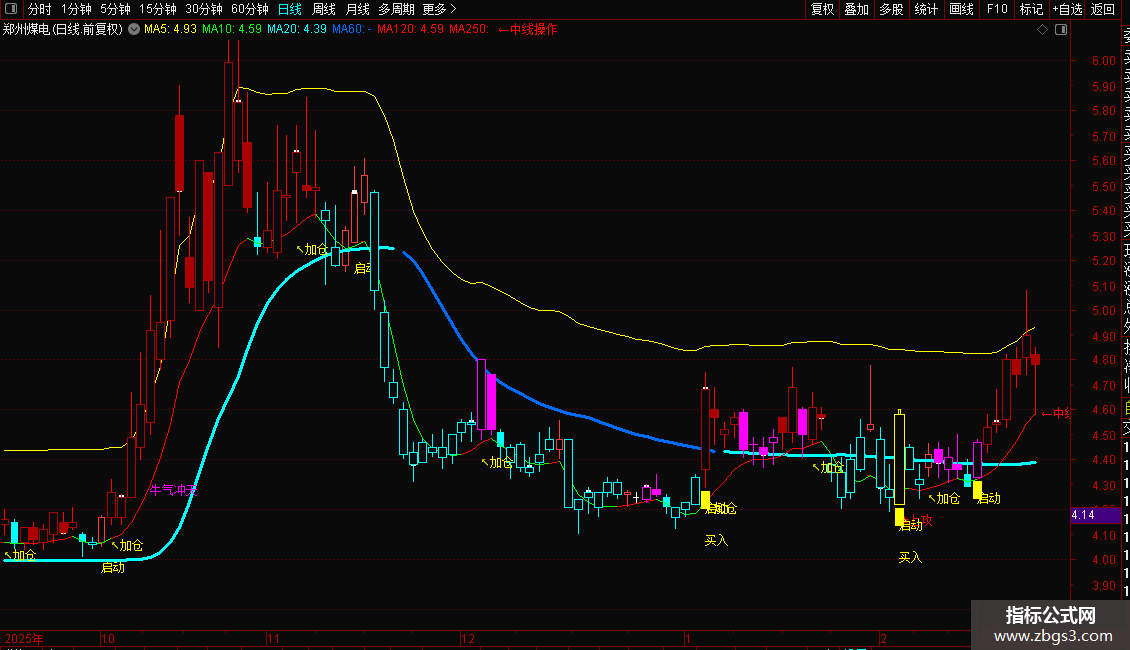Click the 标记 mark button
This screenshot has width=1130, height=650.
point(1031,9)
